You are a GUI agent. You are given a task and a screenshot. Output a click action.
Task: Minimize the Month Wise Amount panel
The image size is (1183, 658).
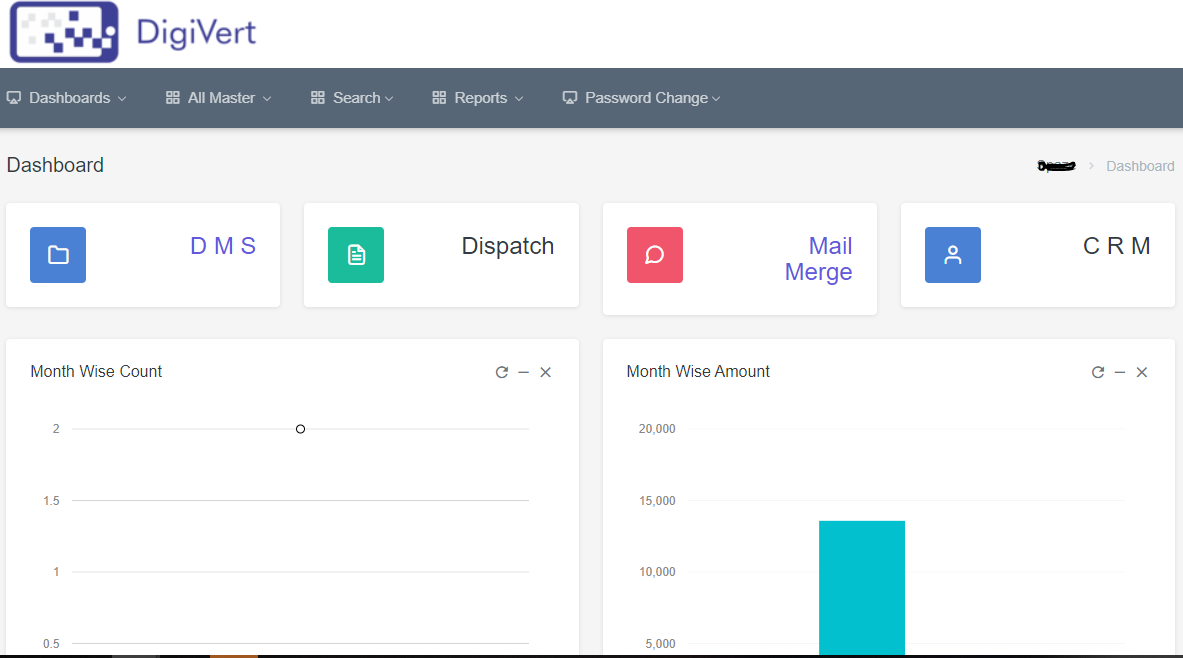1120,372
